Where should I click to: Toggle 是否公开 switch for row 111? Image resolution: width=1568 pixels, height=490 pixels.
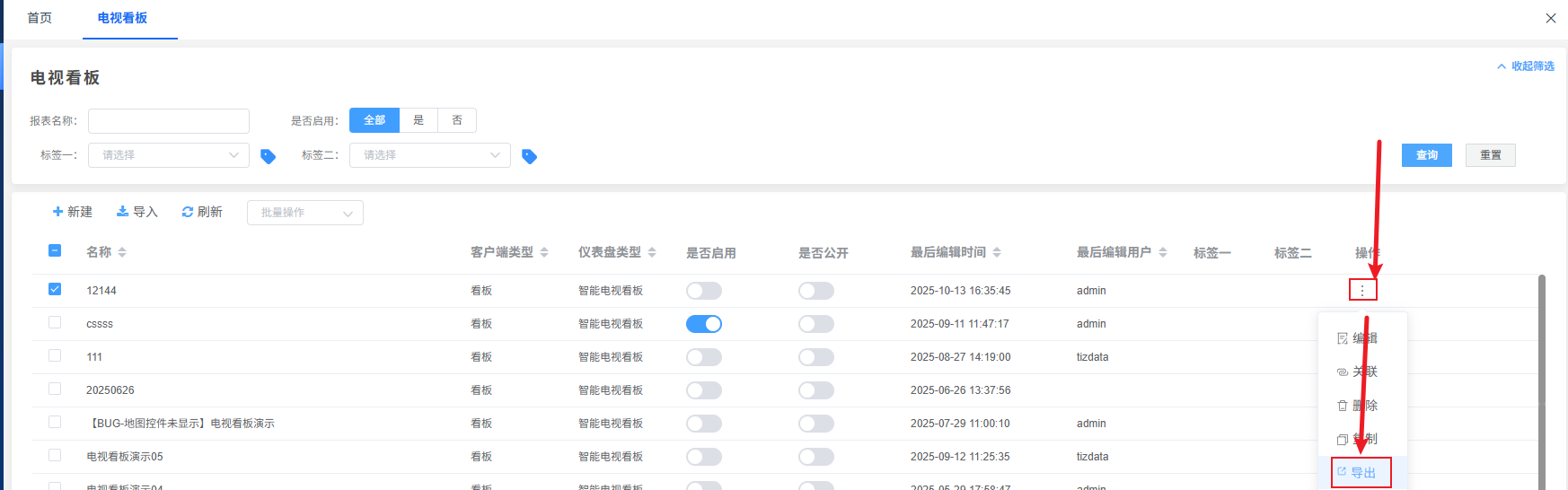[815, 357]
